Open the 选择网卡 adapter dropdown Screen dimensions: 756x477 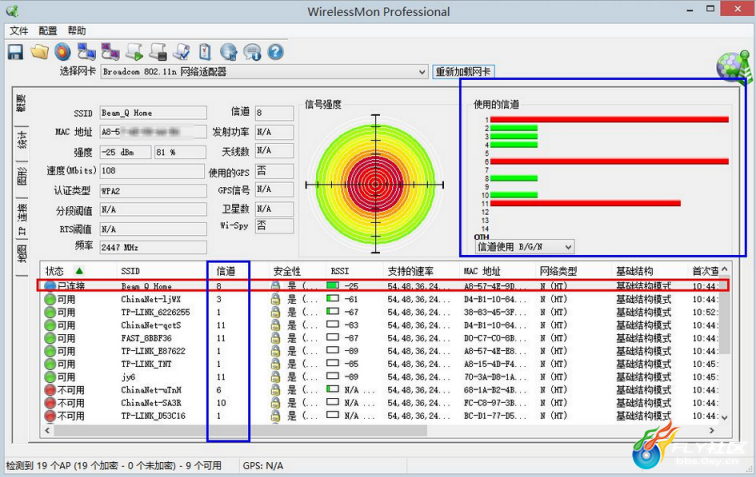[422, 72]
